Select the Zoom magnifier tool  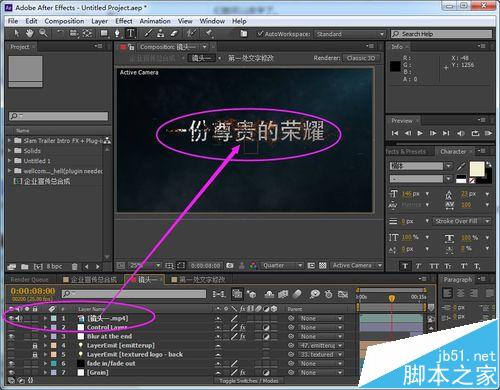click(43, 33)
